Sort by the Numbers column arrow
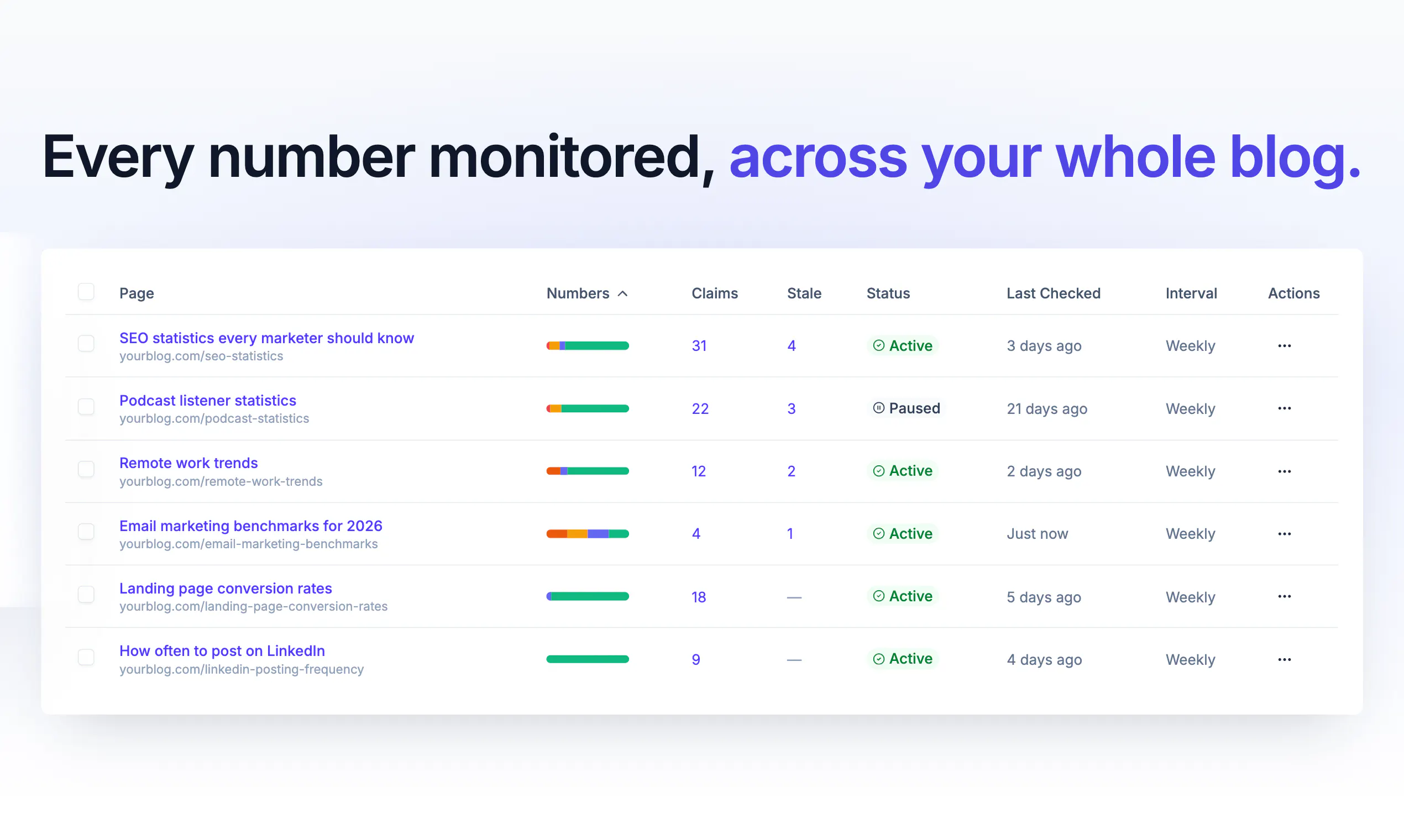This screenshot has height=840, width=1404. pyautogui.click(x=623, y=293)
